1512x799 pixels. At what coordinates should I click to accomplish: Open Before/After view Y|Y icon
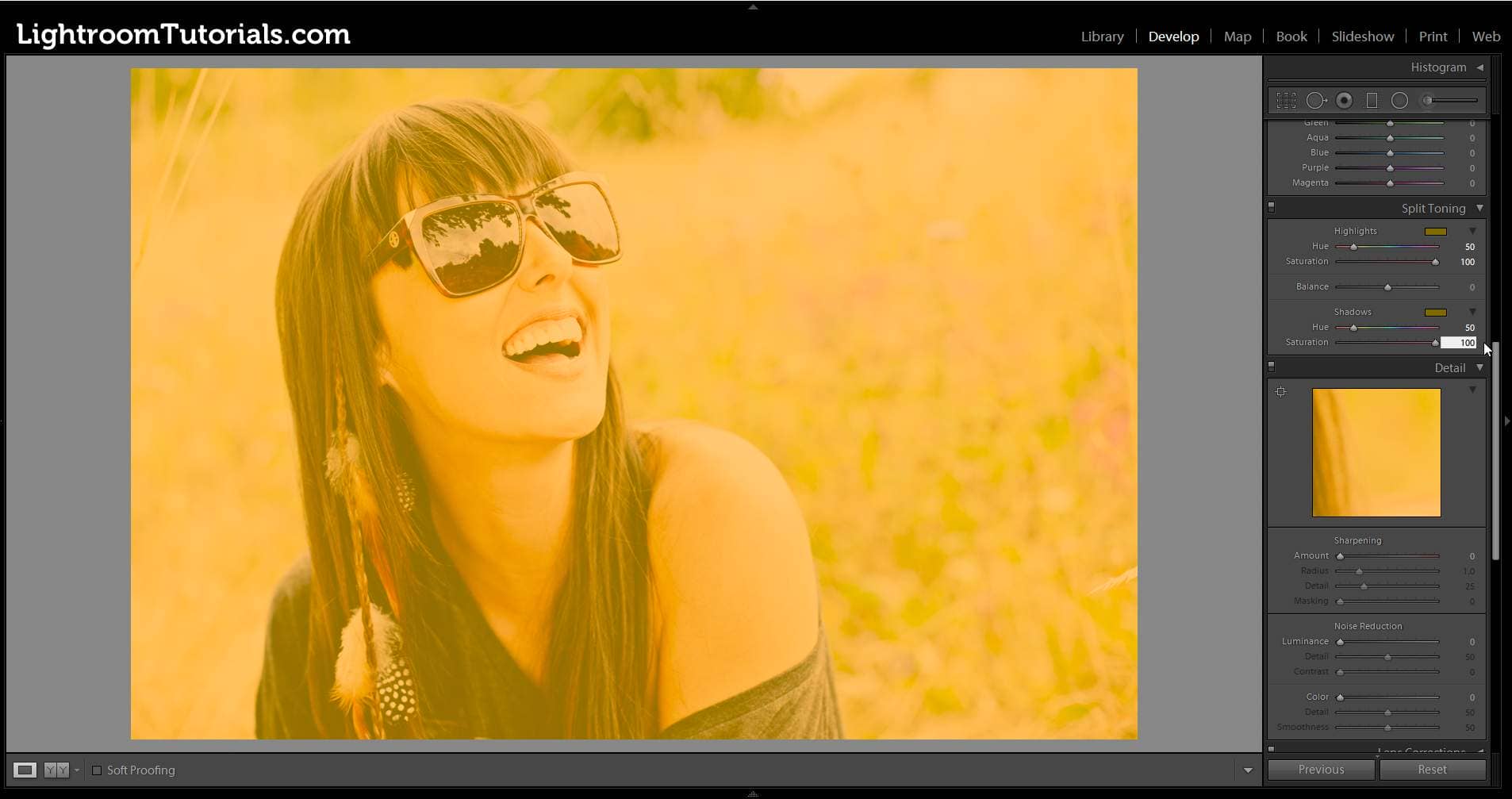56,770
